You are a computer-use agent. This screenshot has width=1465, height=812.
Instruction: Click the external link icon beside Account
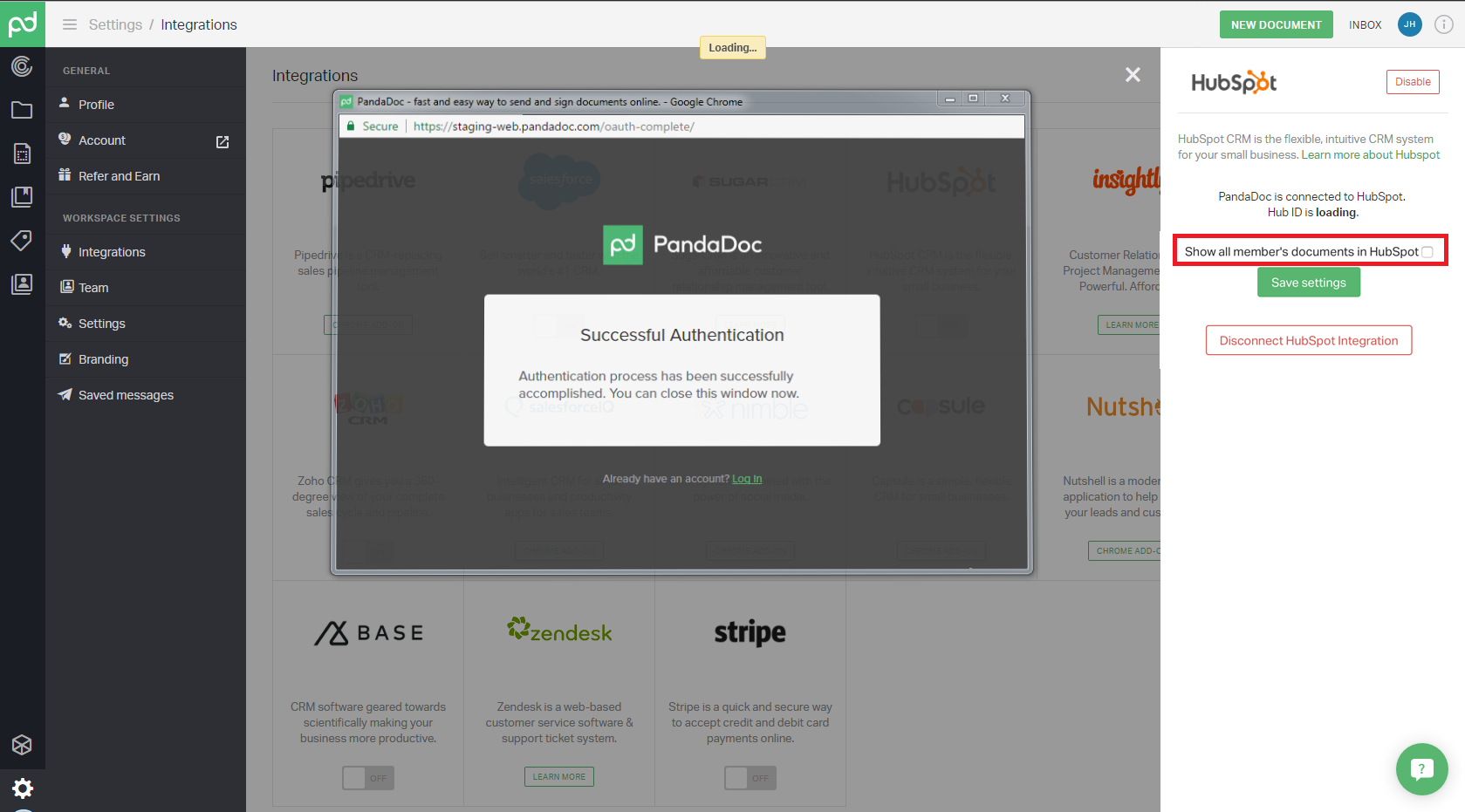pyautogui.click(x=222, y=141)
